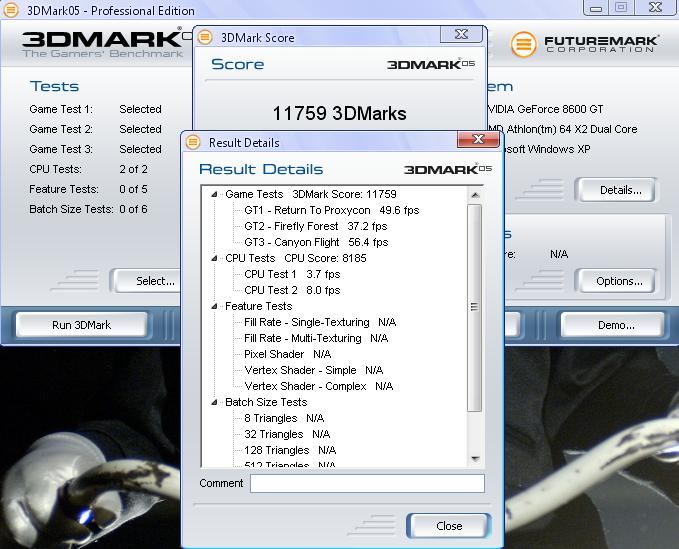
Task: Select Game Tests 3DMark Score: 11759 row
Action: pyautogui.click(x=311, y=194)
